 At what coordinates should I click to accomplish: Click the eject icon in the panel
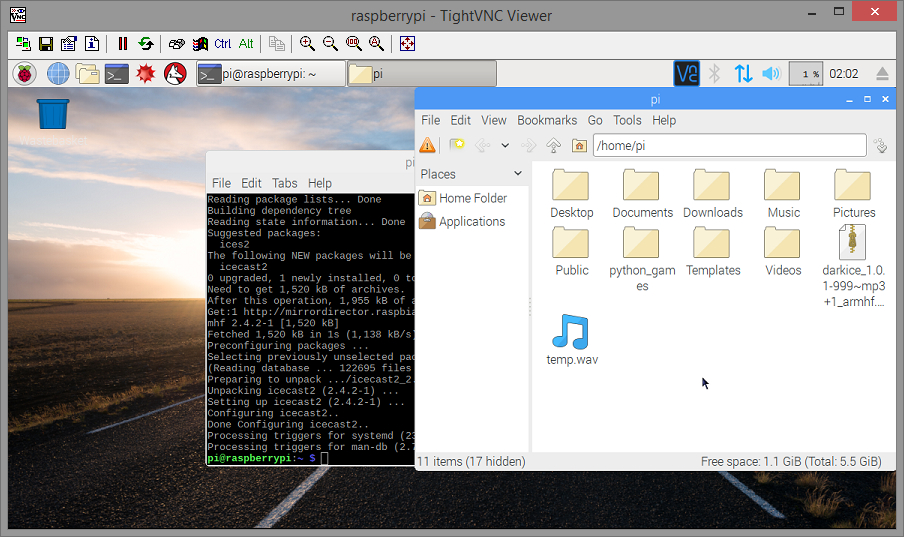(x=882, y=74)
